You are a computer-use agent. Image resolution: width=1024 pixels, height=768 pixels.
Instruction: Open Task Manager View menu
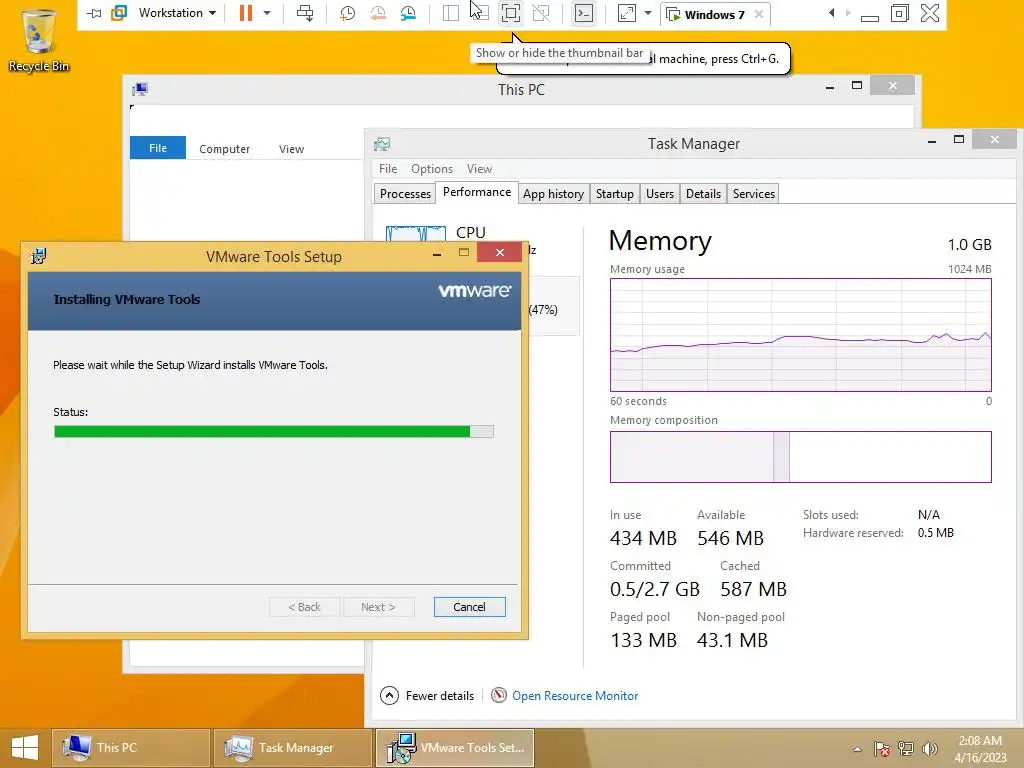[x=479, y=168]
